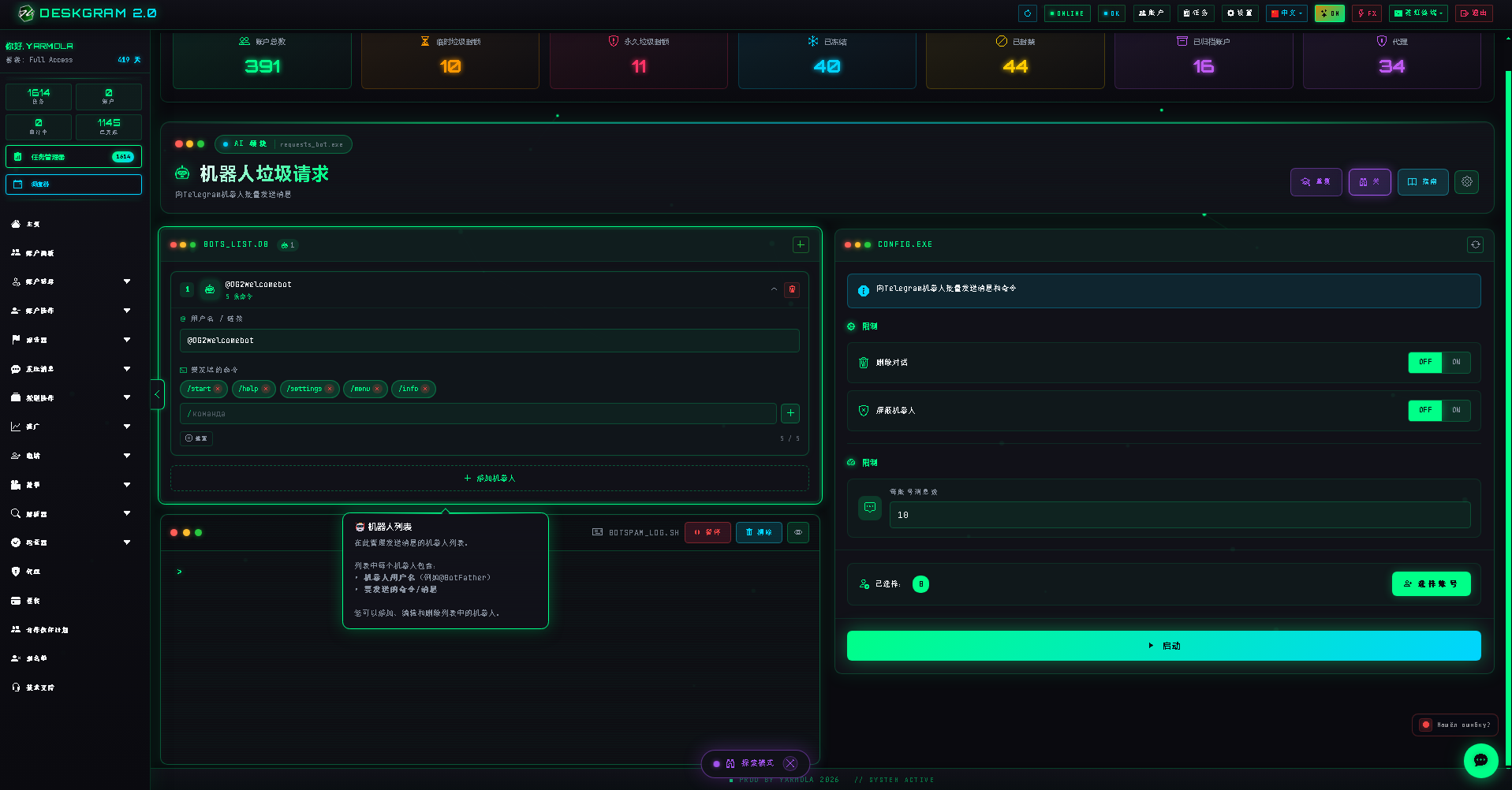
Task: Open the 中文 language dropdown
Action: (x=1286, y=13)
